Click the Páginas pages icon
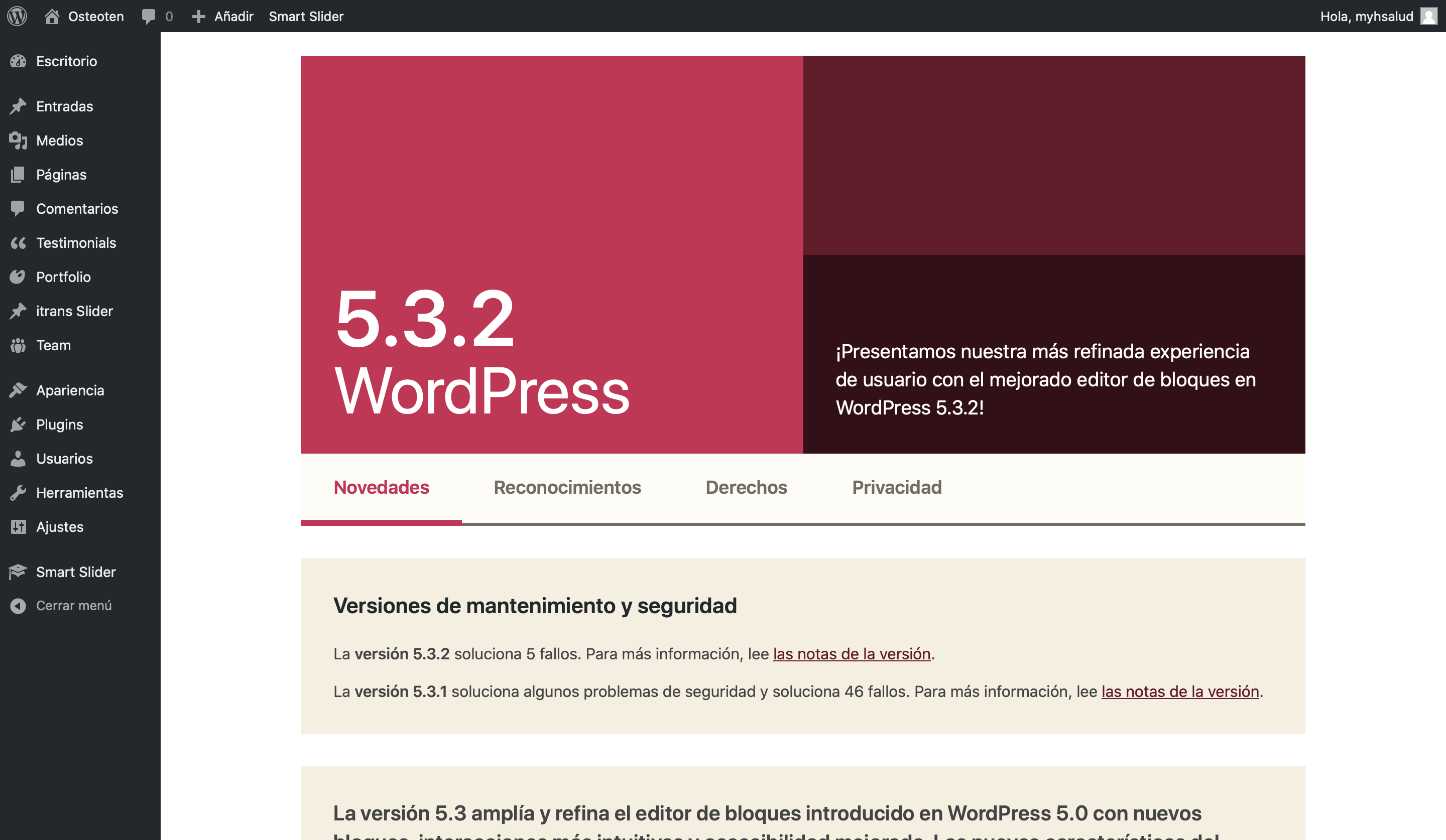 click(19, 174)
